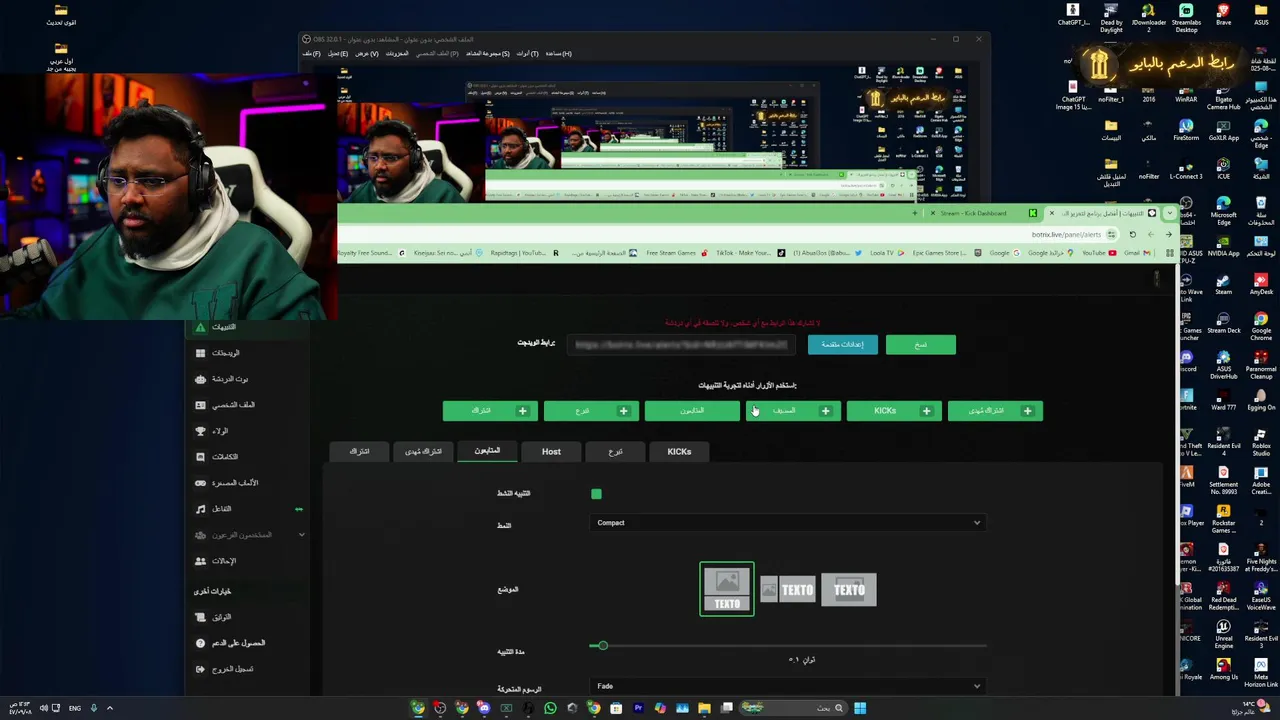This screenshot has width=1280, height=720.
Task: Toggle the active alert green checkbox
Action: point(596,494)
